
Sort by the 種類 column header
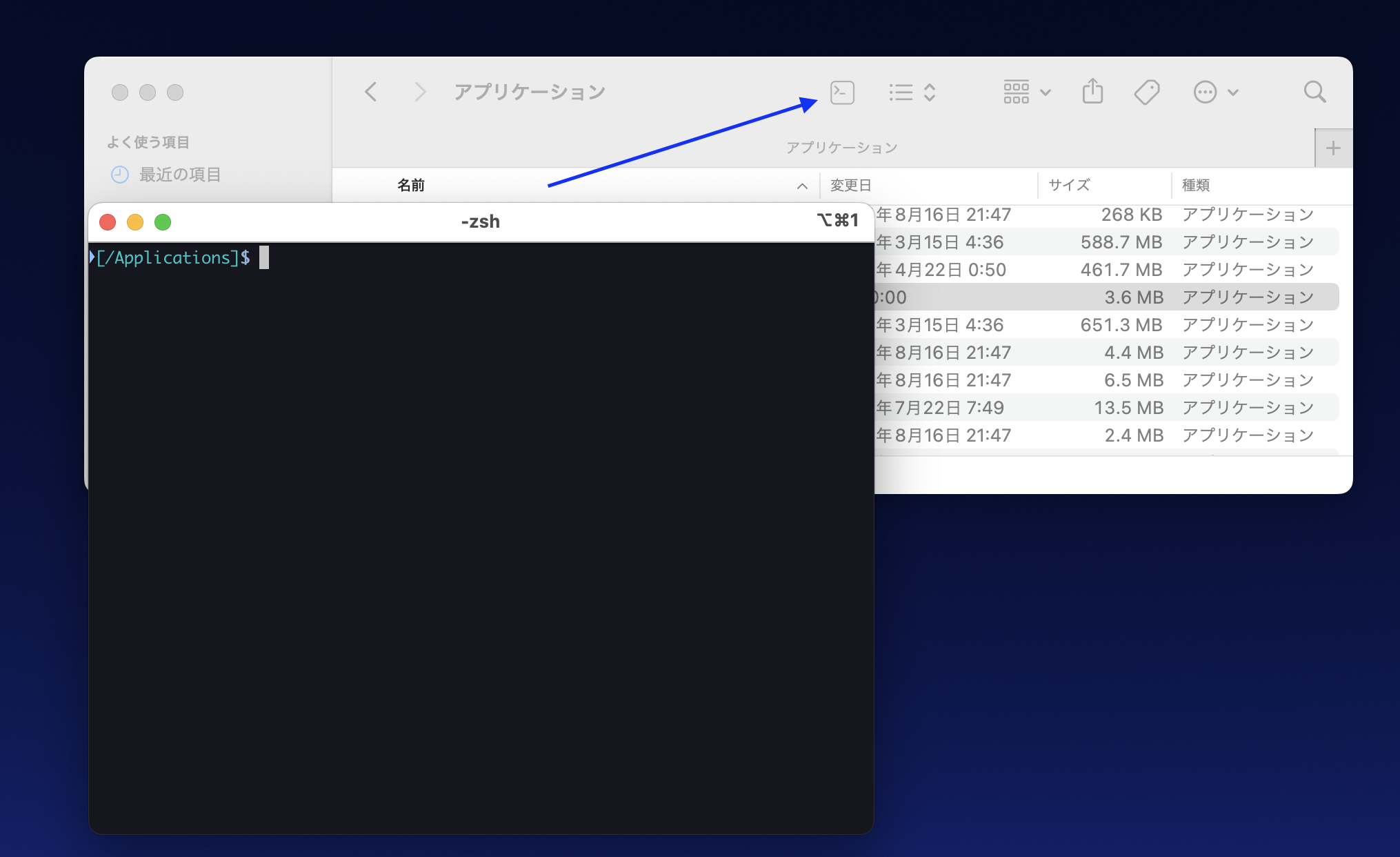pyautogui.click(x=1196, y=185)
